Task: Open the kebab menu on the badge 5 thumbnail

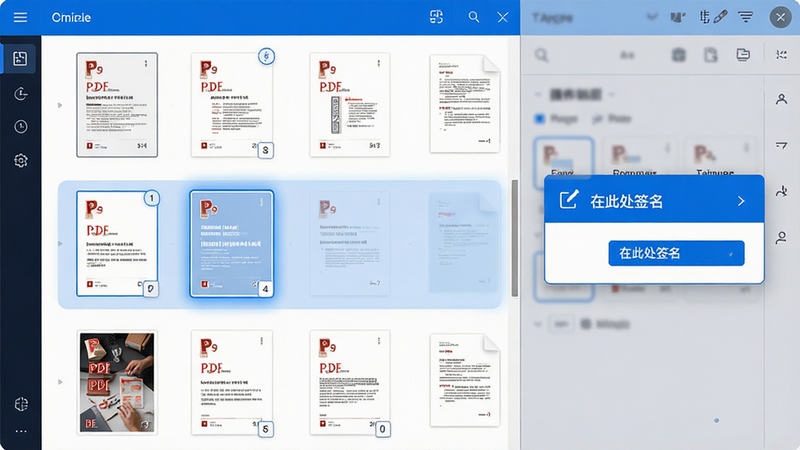Action: [x=262, y=341]
